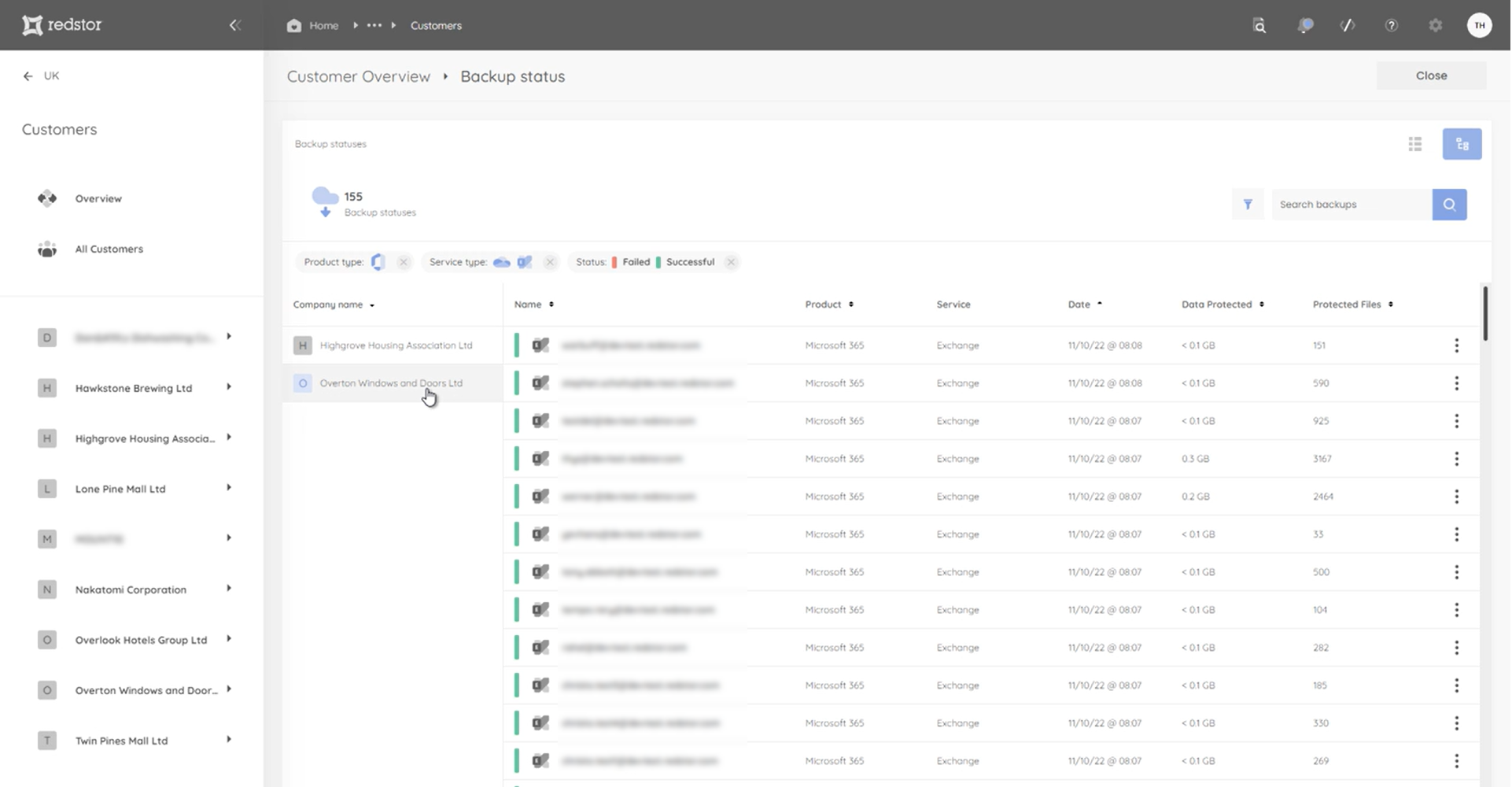Open the code/API icon in top bar
1512x787 pixels.
point(1348,25)
